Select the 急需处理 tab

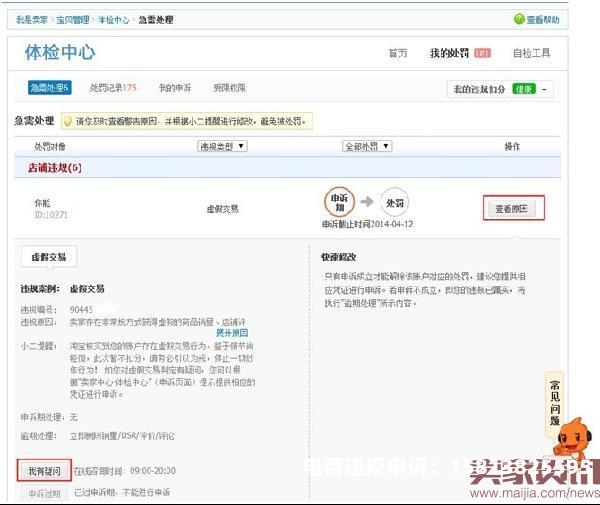tap(49, 88)
